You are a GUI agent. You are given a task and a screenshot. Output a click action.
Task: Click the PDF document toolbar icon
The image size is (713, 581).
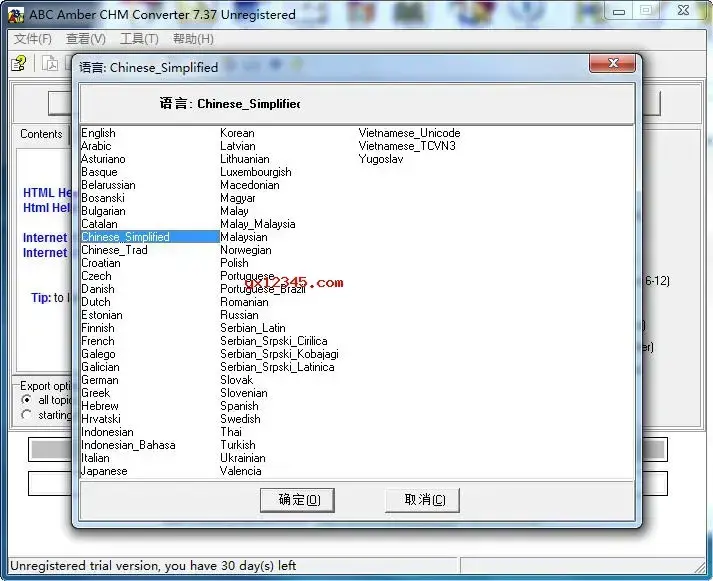coord(50,63)
